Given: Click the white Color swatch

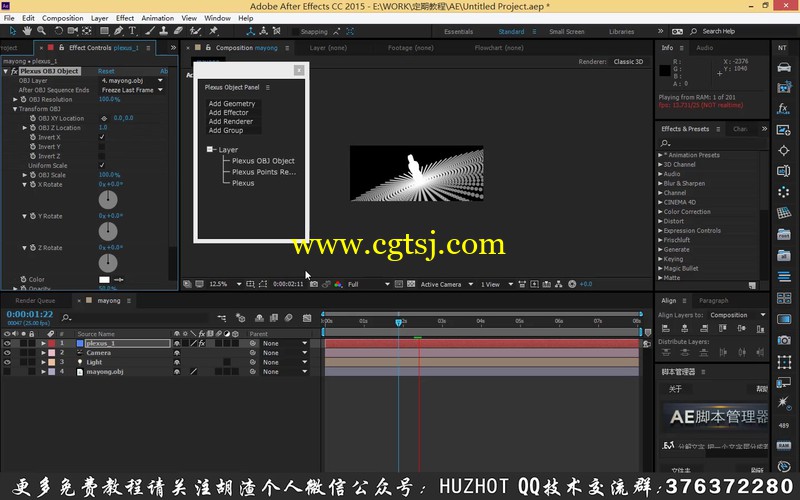Looking at the screenshot, I should click(x=104, y=280).
